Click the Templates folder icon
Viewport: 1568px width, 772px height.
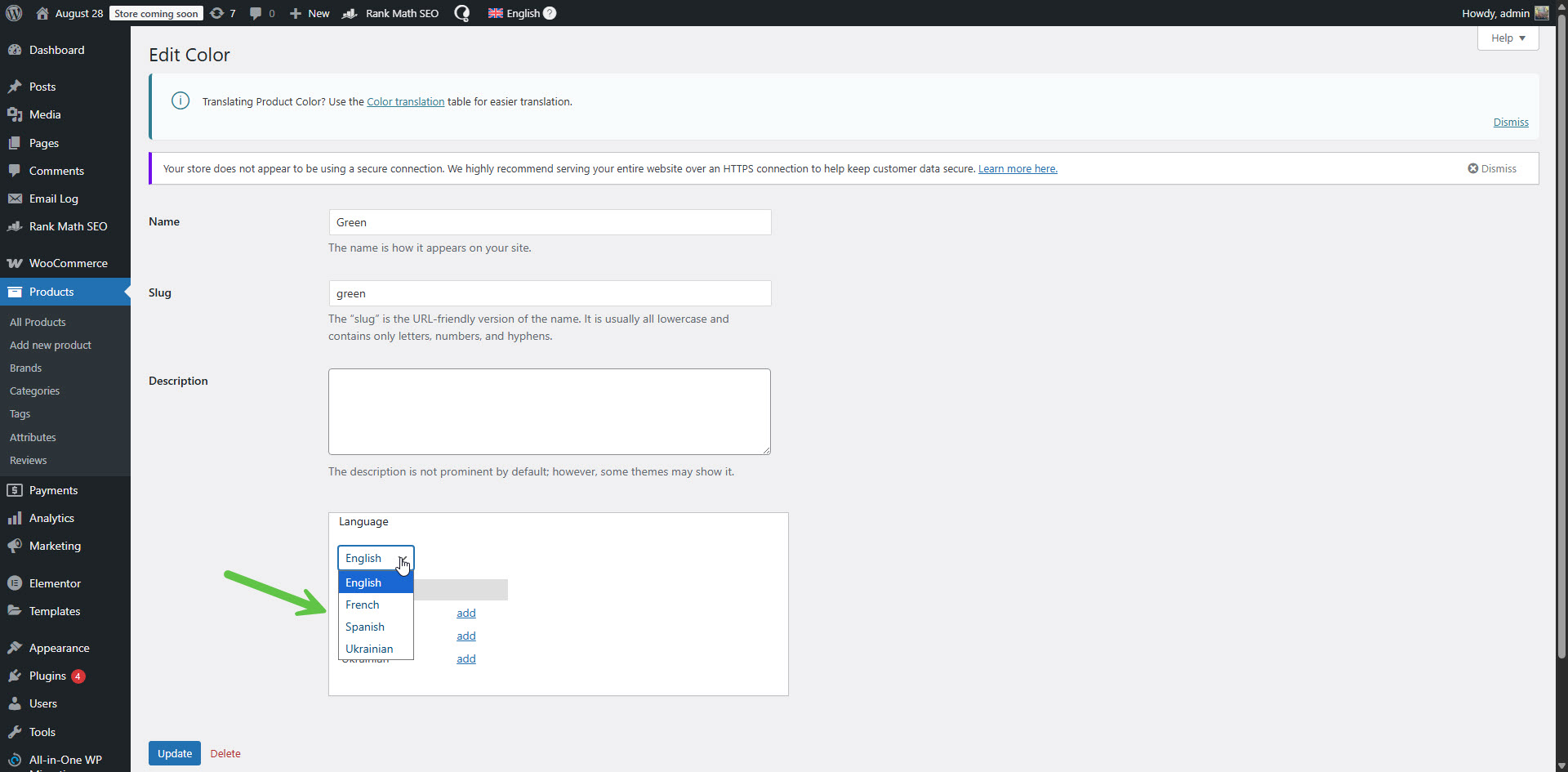tap(15, 611)
